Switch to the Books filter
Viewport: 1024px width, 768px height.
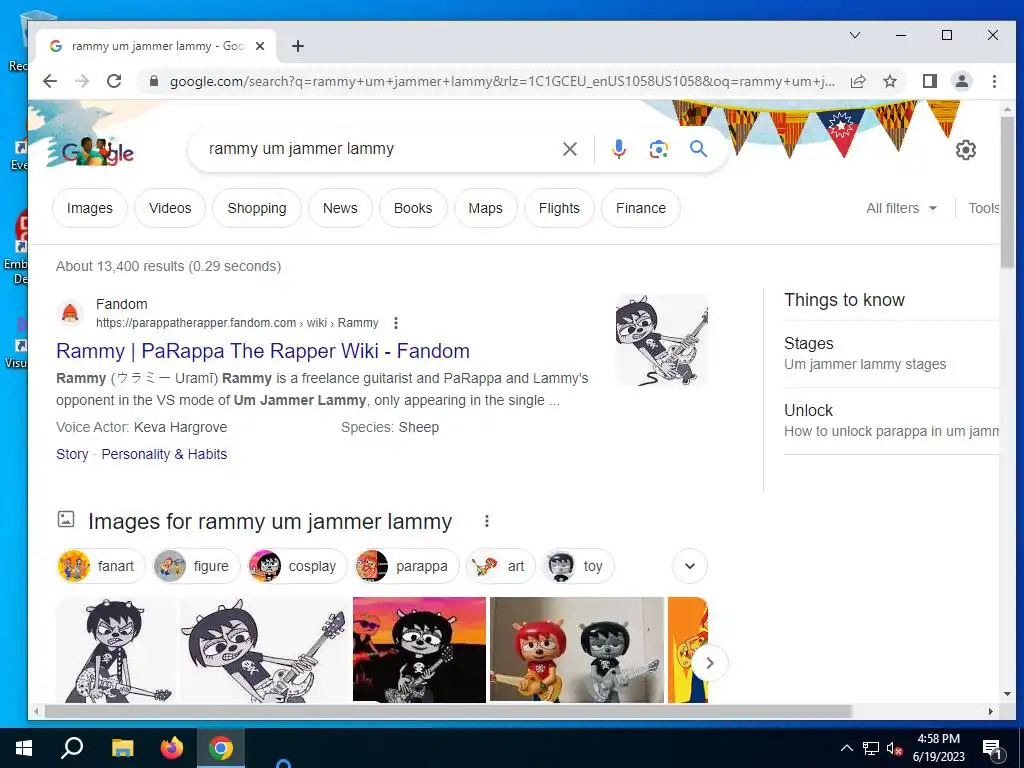pos(413,208)
